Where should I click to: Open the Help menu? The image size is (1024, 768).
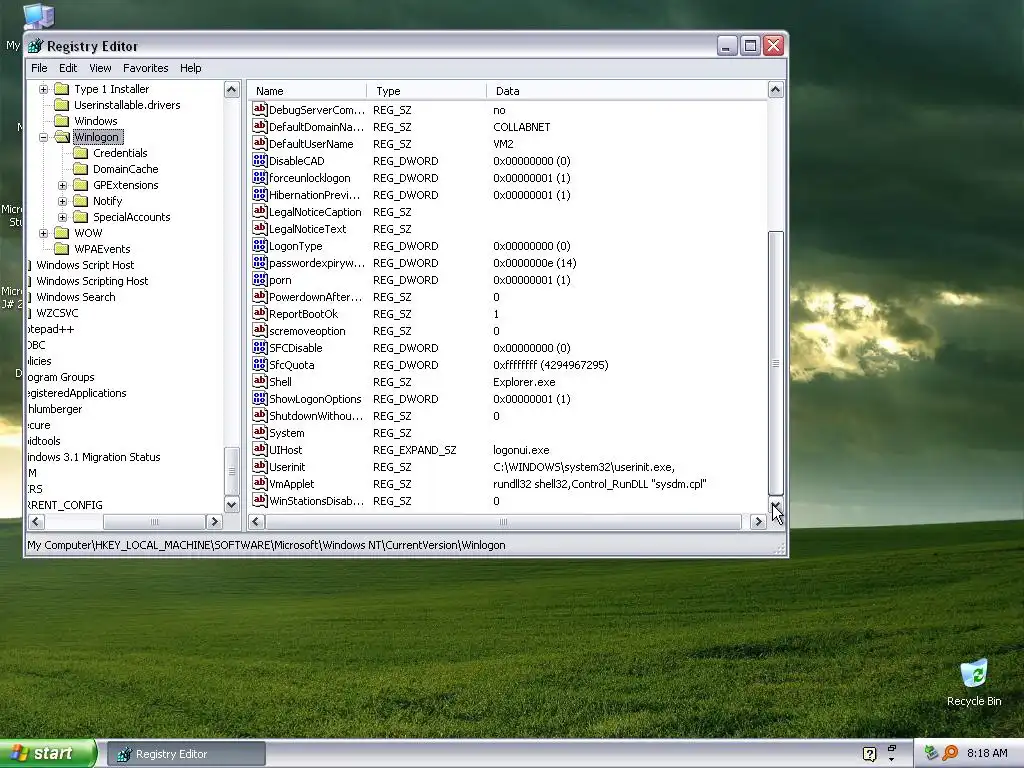191,68
